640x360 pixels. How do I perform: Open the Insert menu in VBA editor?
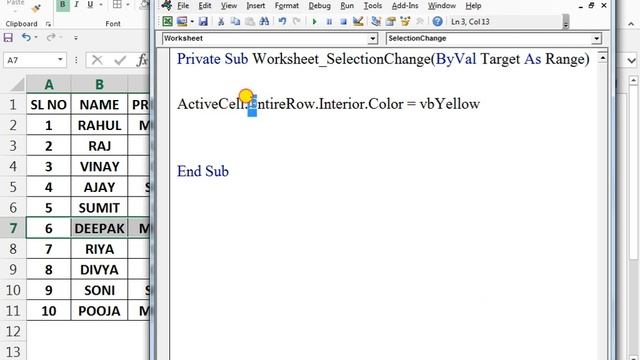point(256,6)
